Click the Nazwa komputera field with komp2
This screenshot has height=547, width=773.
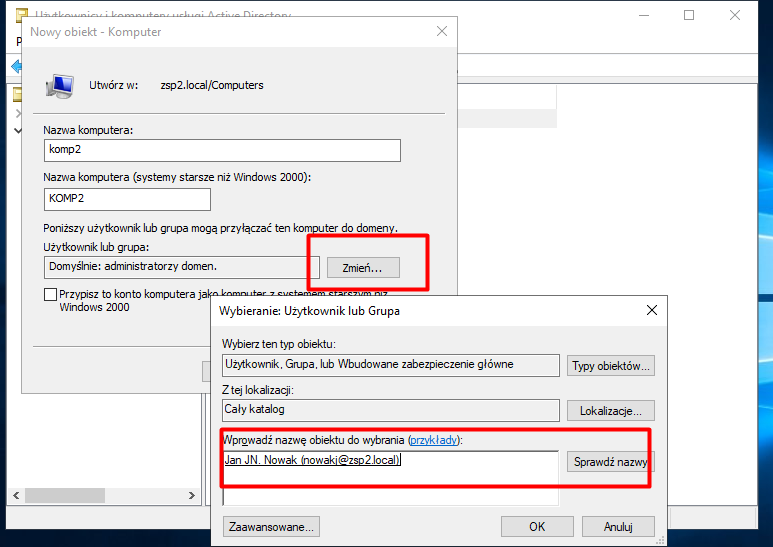pos(222,150)
